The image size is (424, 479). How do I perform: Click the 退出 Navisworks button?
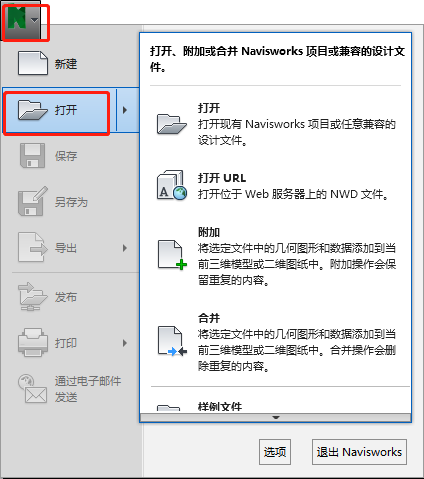point(359,452)
